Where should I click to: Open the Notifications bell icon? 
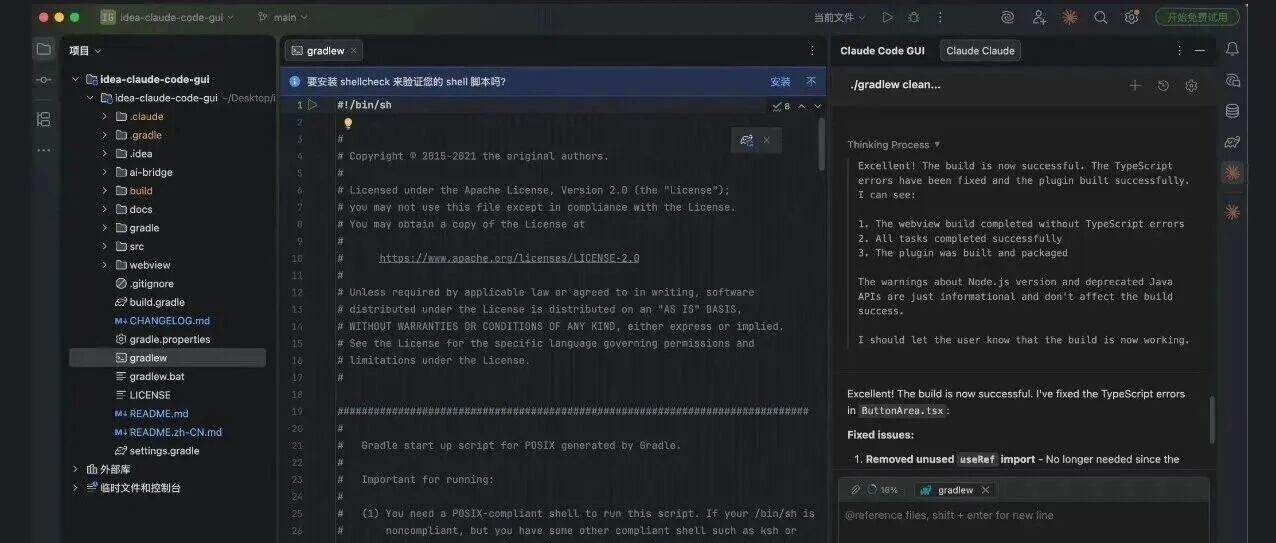point(1232,49)
